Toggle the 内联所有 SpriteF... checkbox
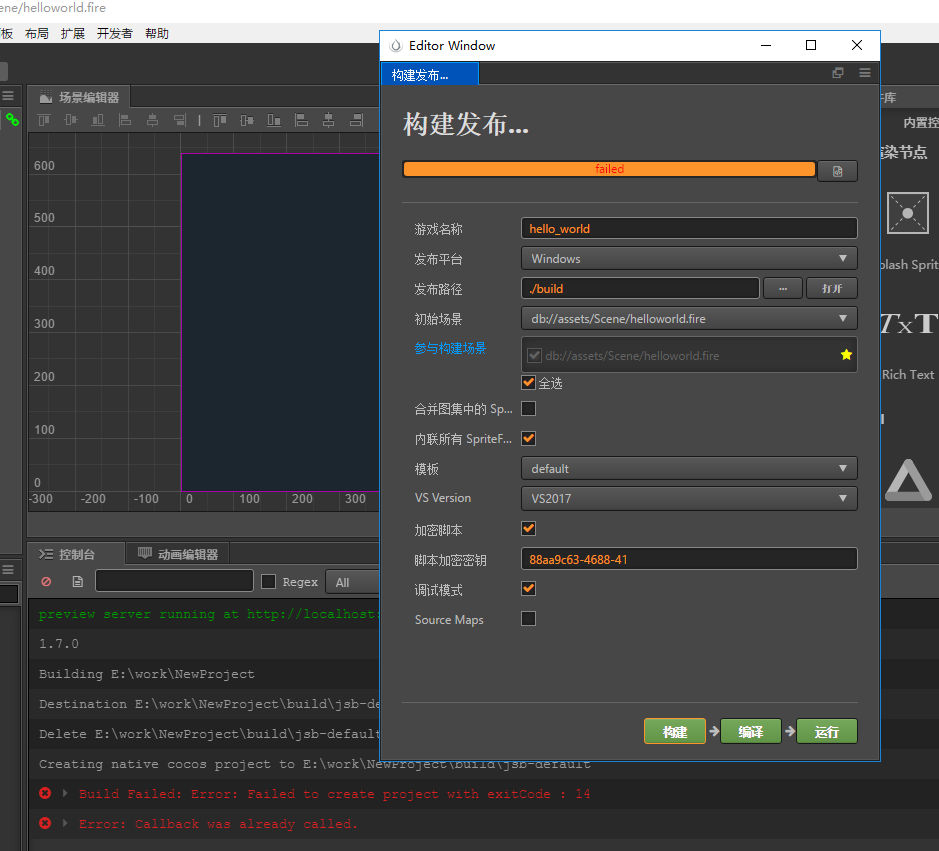Screen dimensions: 939x851 coord(528,438)
